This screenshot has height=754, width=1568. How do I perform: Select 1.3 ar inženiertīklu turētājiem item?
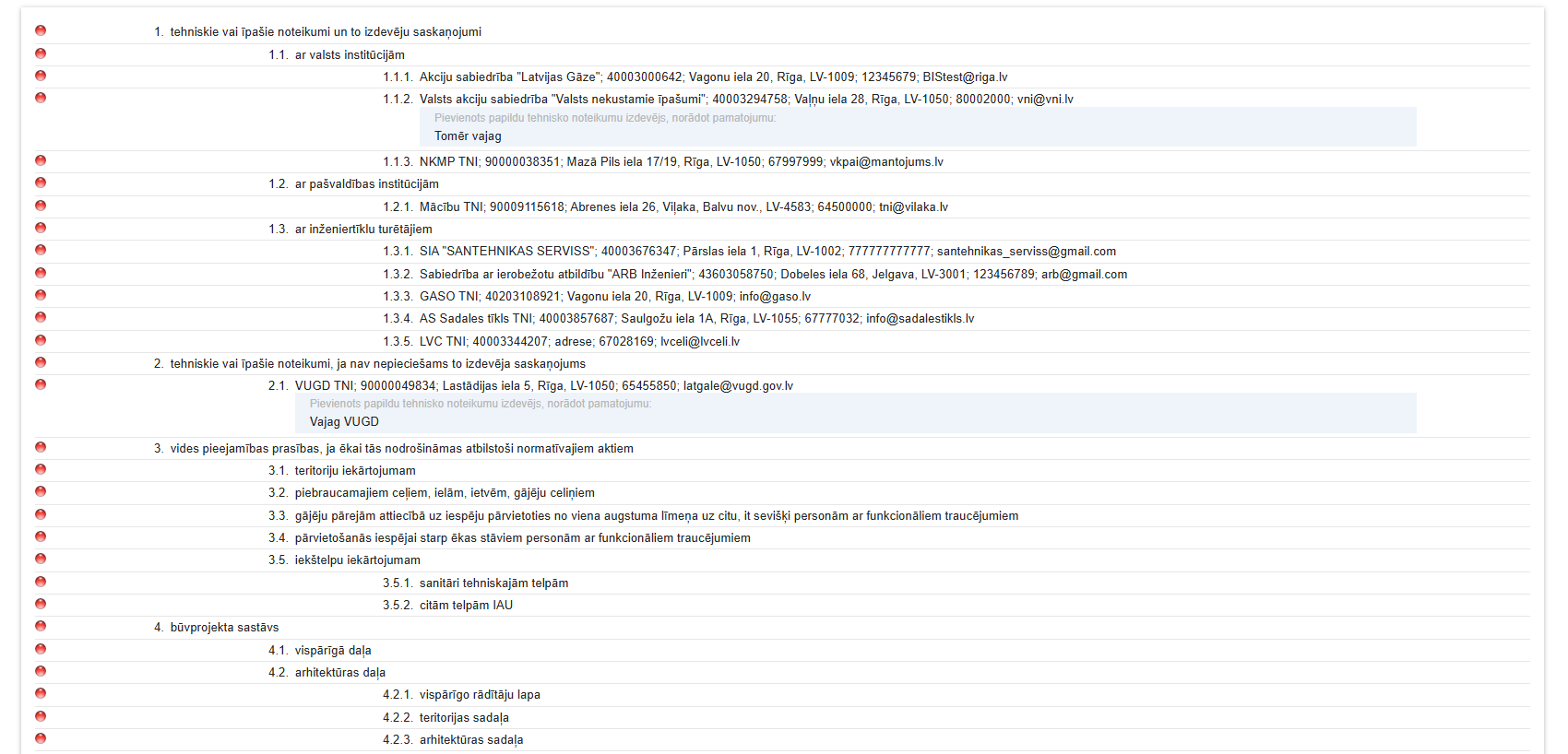click(362, 230)
